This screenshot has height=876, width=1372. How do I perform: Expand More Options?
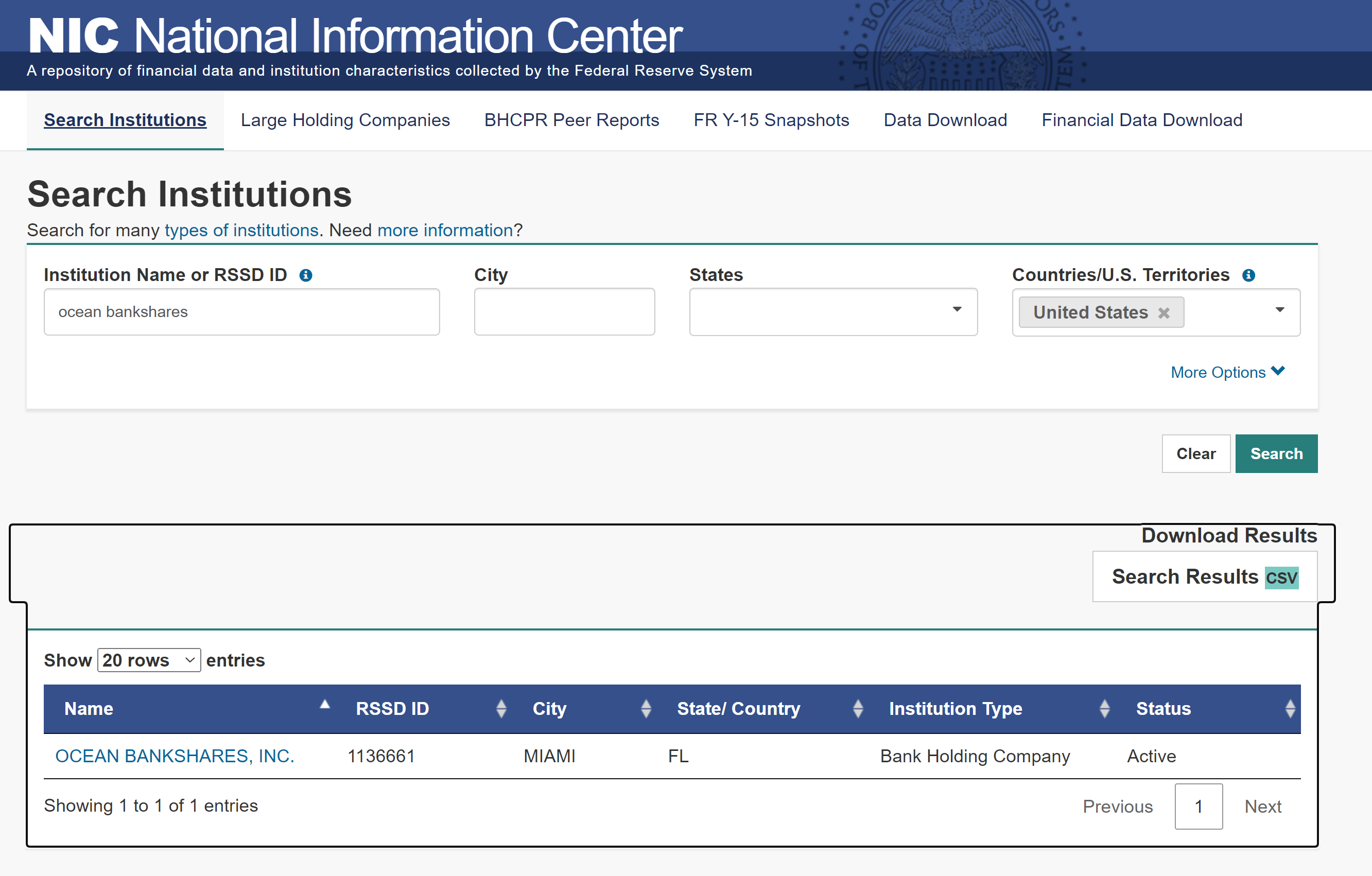point(1227,372)
